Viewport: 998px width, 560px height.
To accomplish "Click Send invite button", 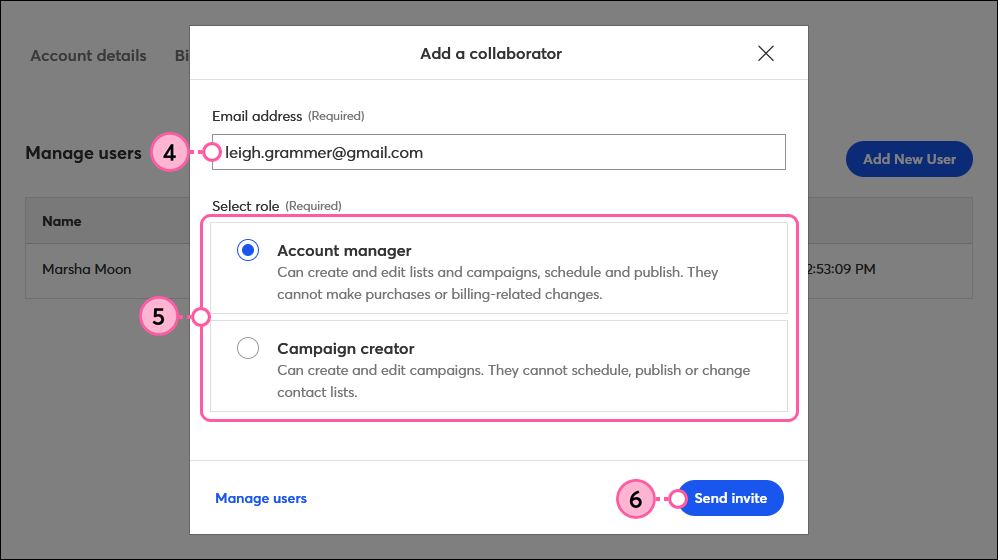I will [x=730, y=498].
